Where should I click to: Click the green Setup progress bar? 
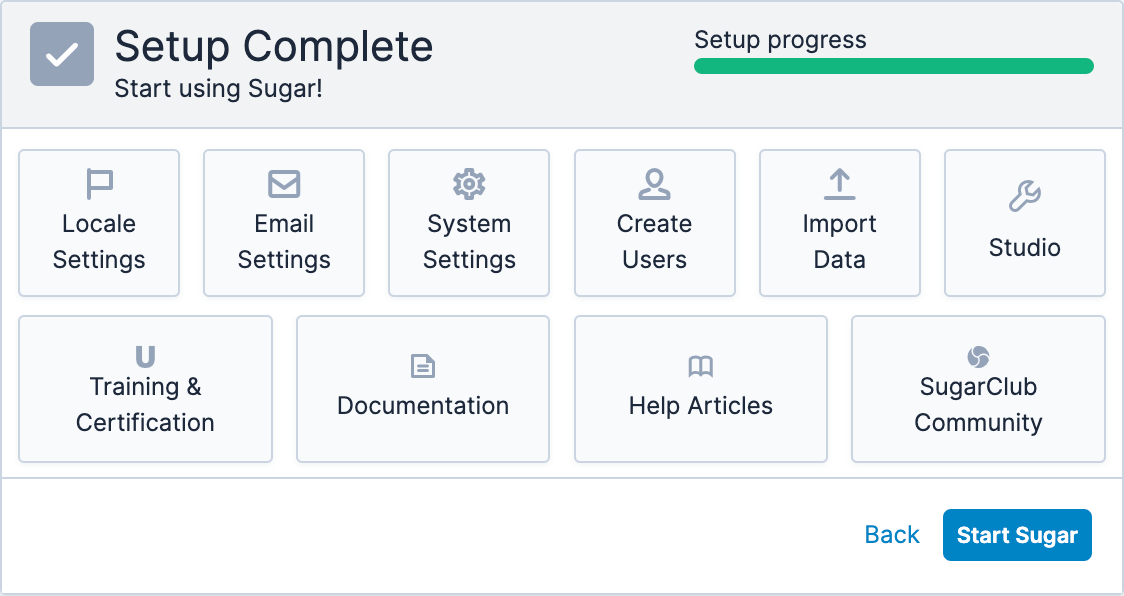894,65
